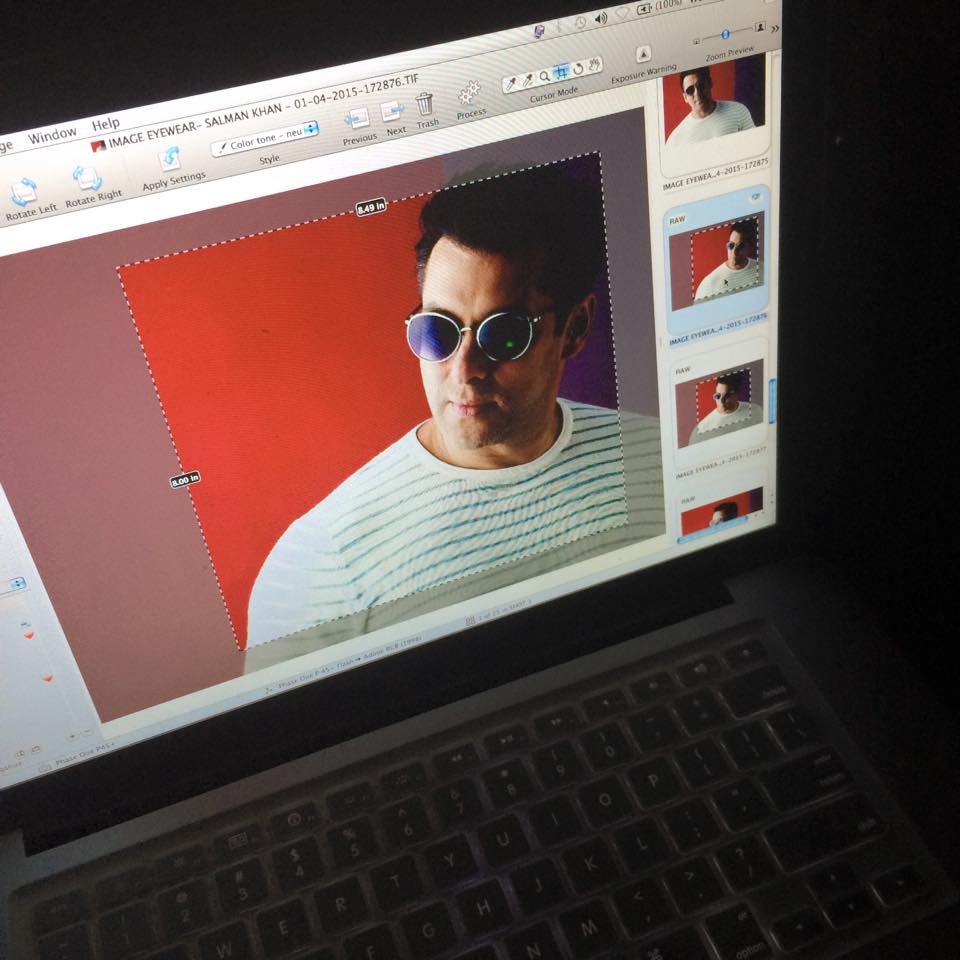Click the colorful app icon in menu bar
960x960 pixels.
[539, 31]
